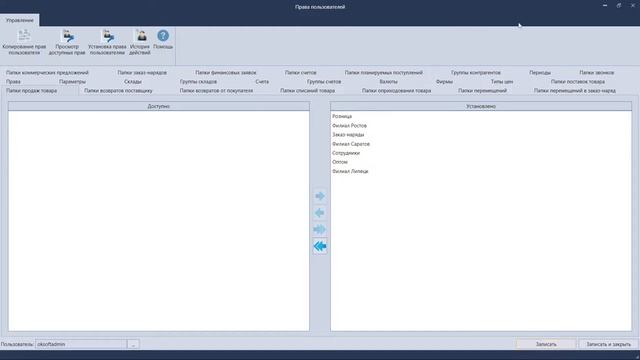Switch to Параметры tab

pyautogui.click(x=72, y=82)
